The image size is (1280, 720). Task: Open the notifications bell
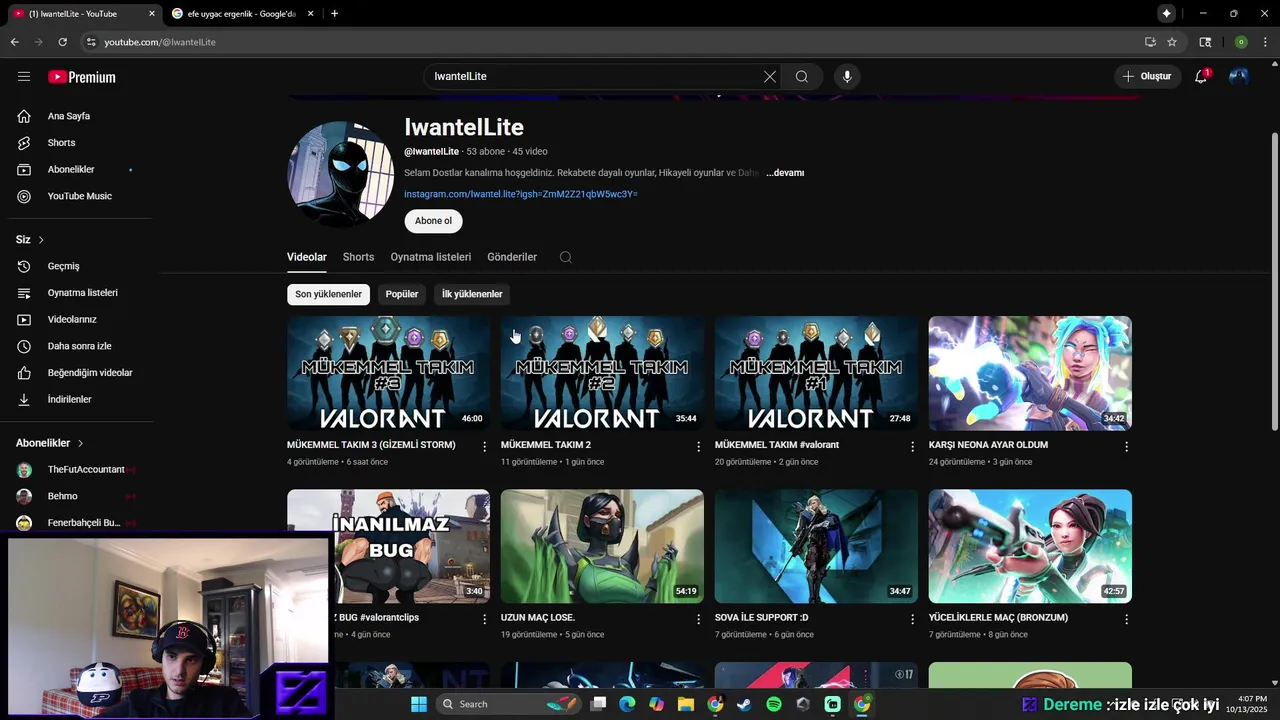tap(1201, 76)
